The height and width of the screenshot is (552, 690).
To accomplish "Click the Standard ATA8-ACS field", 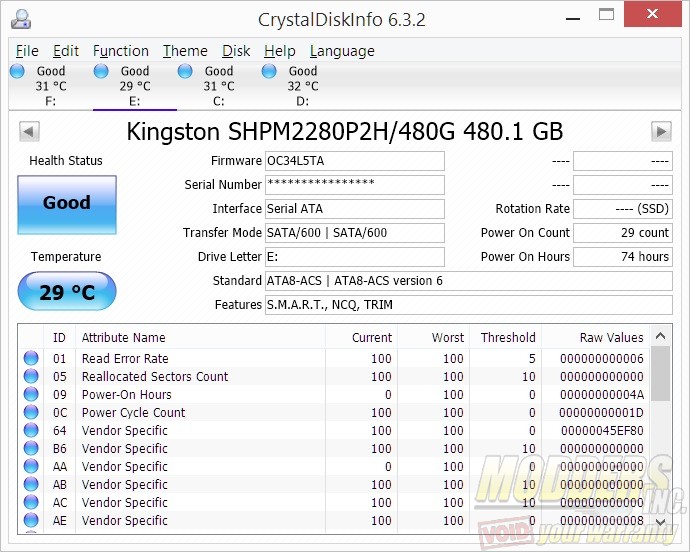I will pos(469,281).
